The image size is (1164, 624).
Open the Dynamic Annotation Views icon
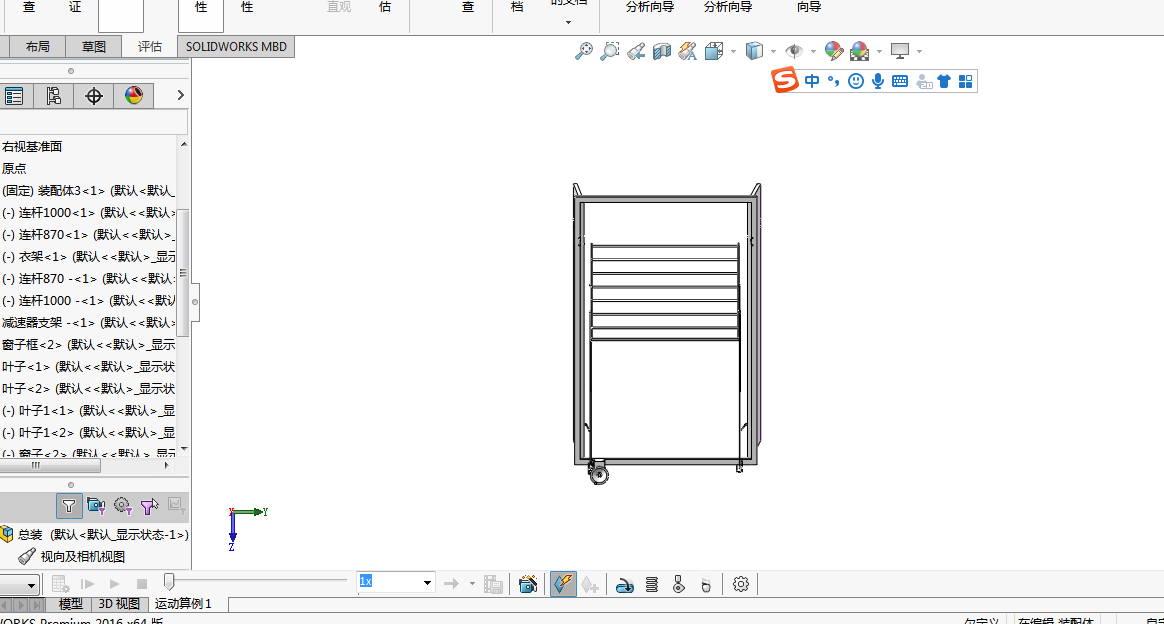(687, 51)
